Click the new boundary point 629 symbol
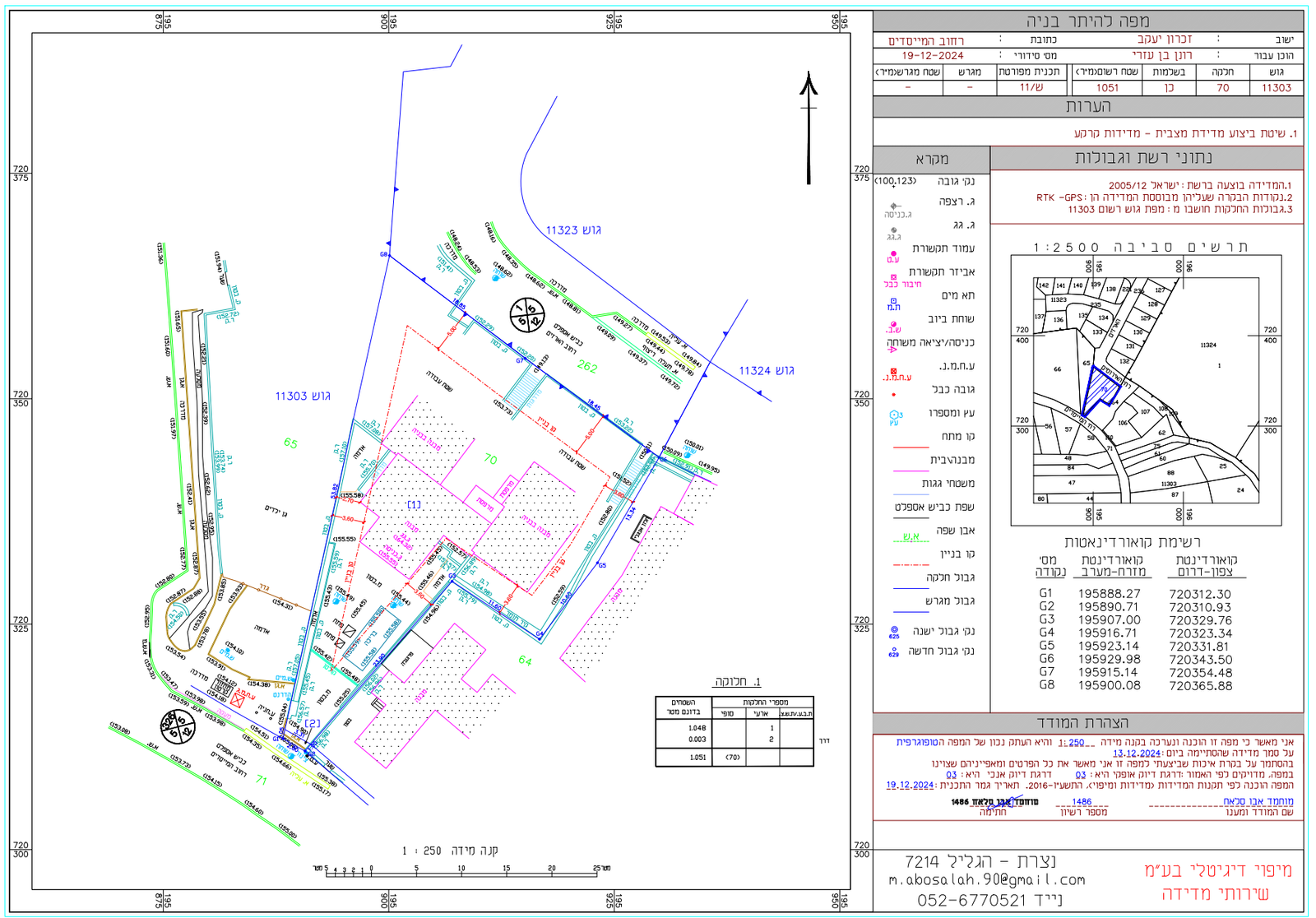This screenshot has width=1316, height=918. pos(894,651)
